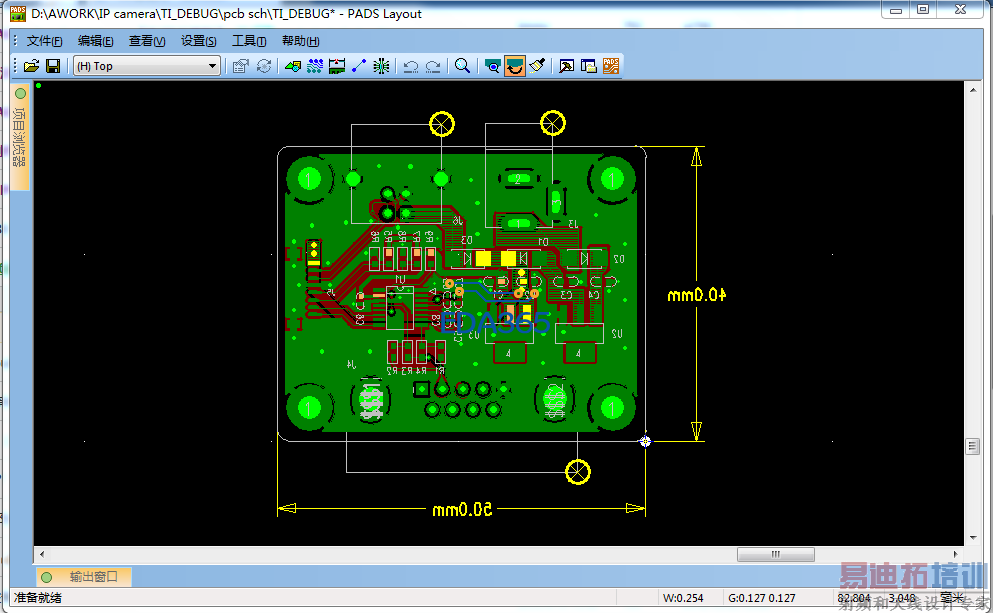Image resolution: width=993 pixels, height=613 pixels.
Task: Open the Design toolbar icon
Action: [x=315, y=66]
